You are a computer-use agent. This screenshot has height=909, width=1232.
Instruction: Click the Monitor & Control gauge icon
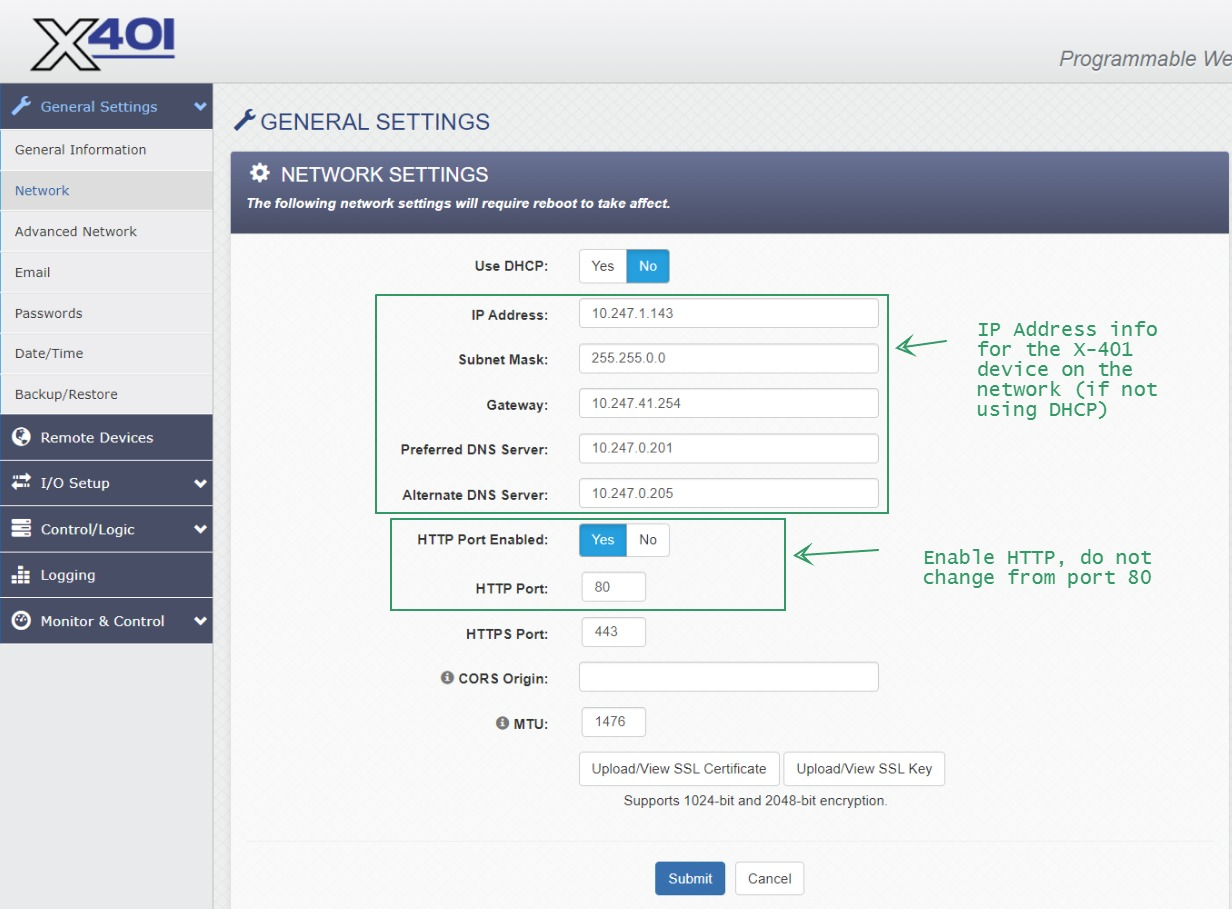pos(21,621)
